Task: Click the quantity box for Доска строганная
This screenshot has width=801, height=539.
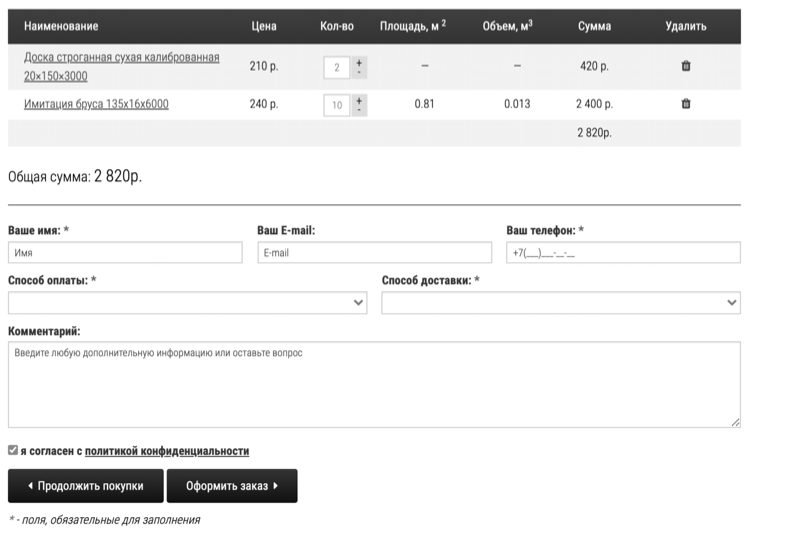Action: [337, 67]
